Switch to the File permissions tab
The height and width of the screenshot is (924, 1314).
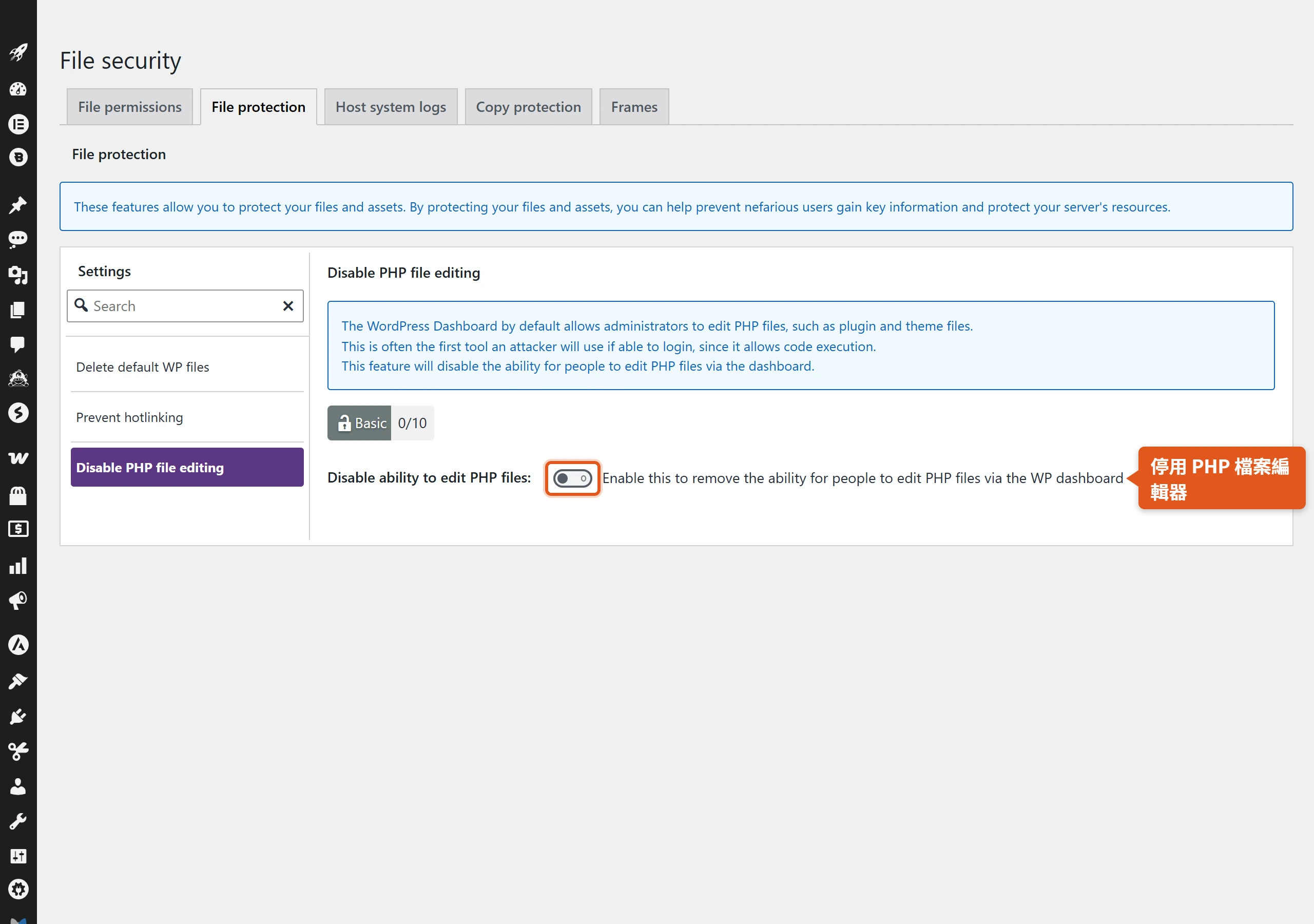pyautogui.click(x=130, y=106)
